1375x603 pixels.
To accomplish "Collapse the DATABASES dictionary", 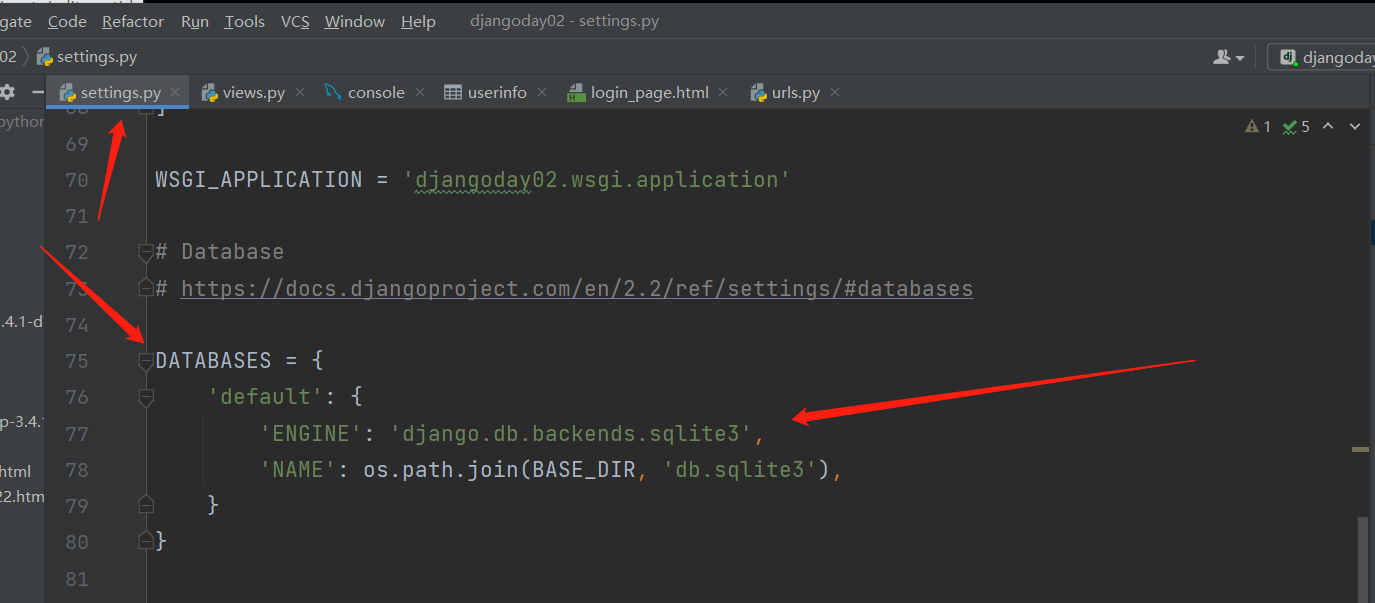I will pos(146,361).
